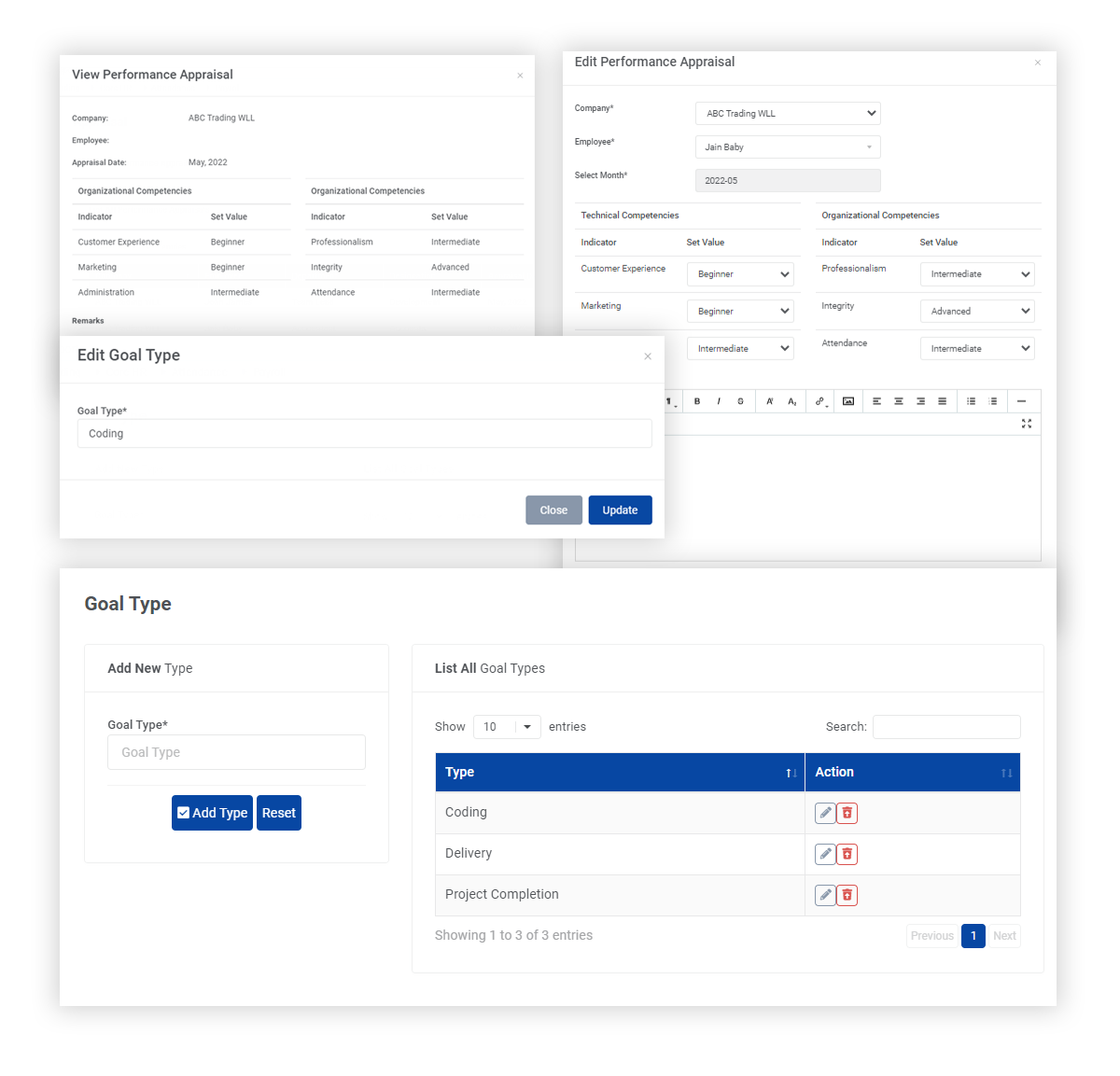Click the Update button in dialog
This screenshot has height=1076, width=1120.
coord(620,510)
